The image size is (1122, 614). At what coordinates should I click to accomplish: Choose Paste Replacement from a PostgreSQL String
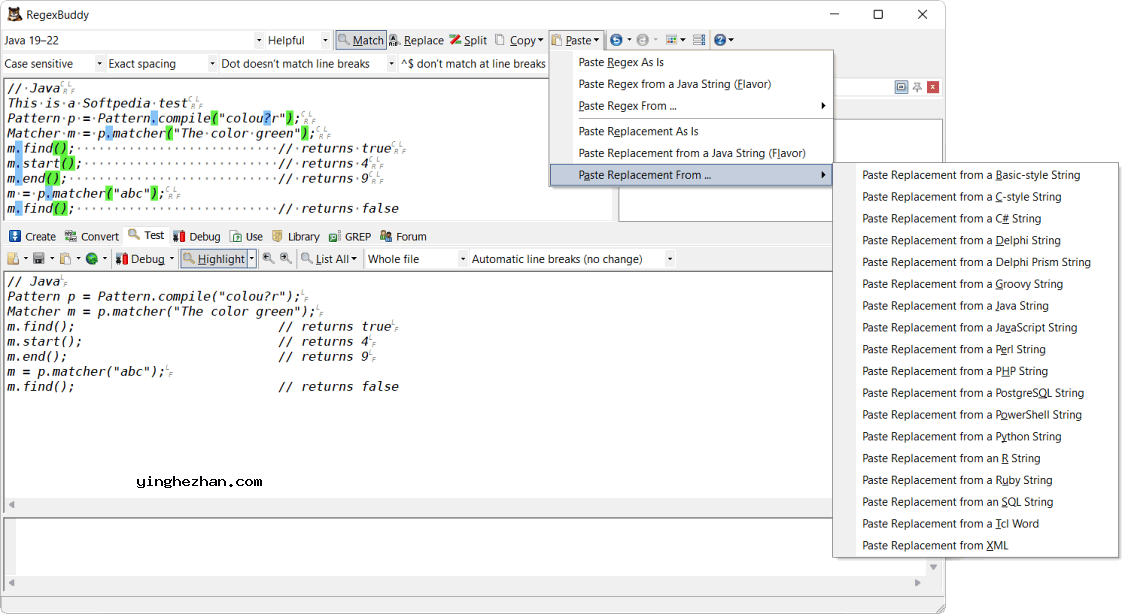[973, 393]
